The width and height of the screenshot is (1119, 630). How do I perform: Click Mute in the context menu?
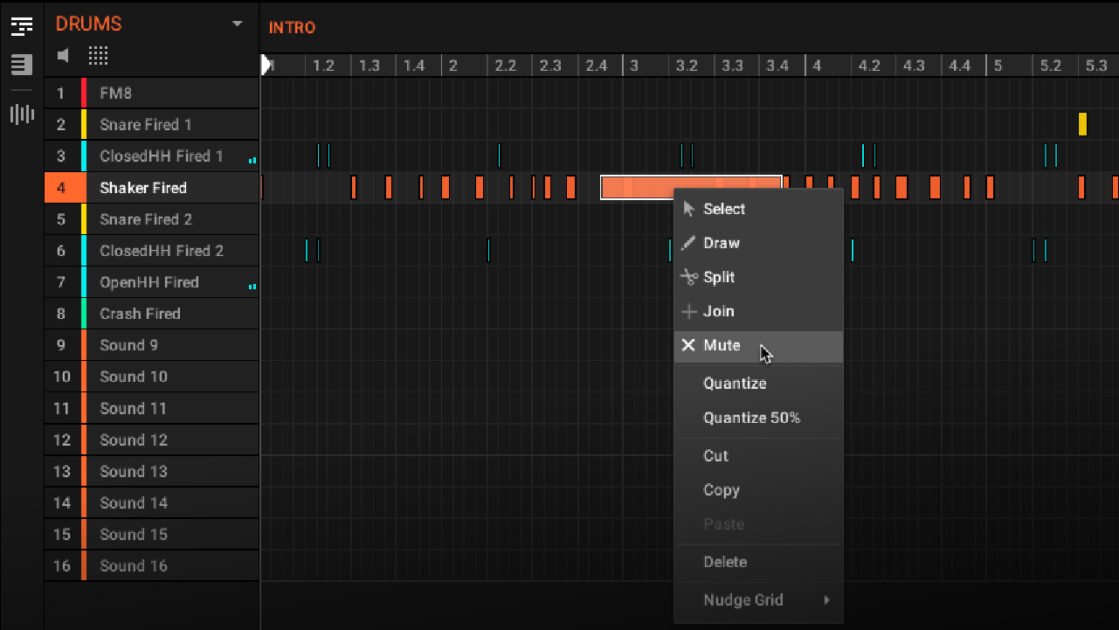[759, 345]
